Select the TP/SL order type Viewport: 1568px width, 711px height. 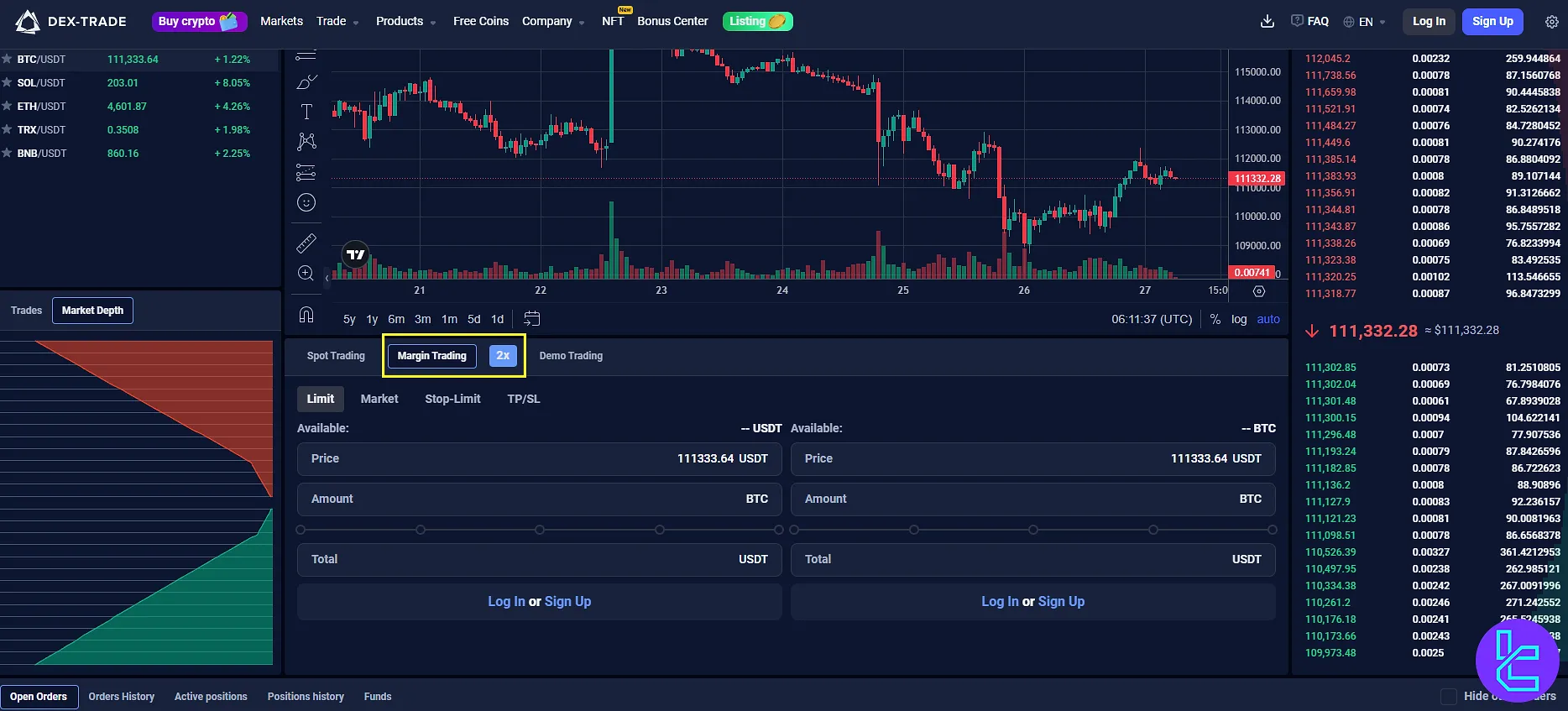(524, 399)
